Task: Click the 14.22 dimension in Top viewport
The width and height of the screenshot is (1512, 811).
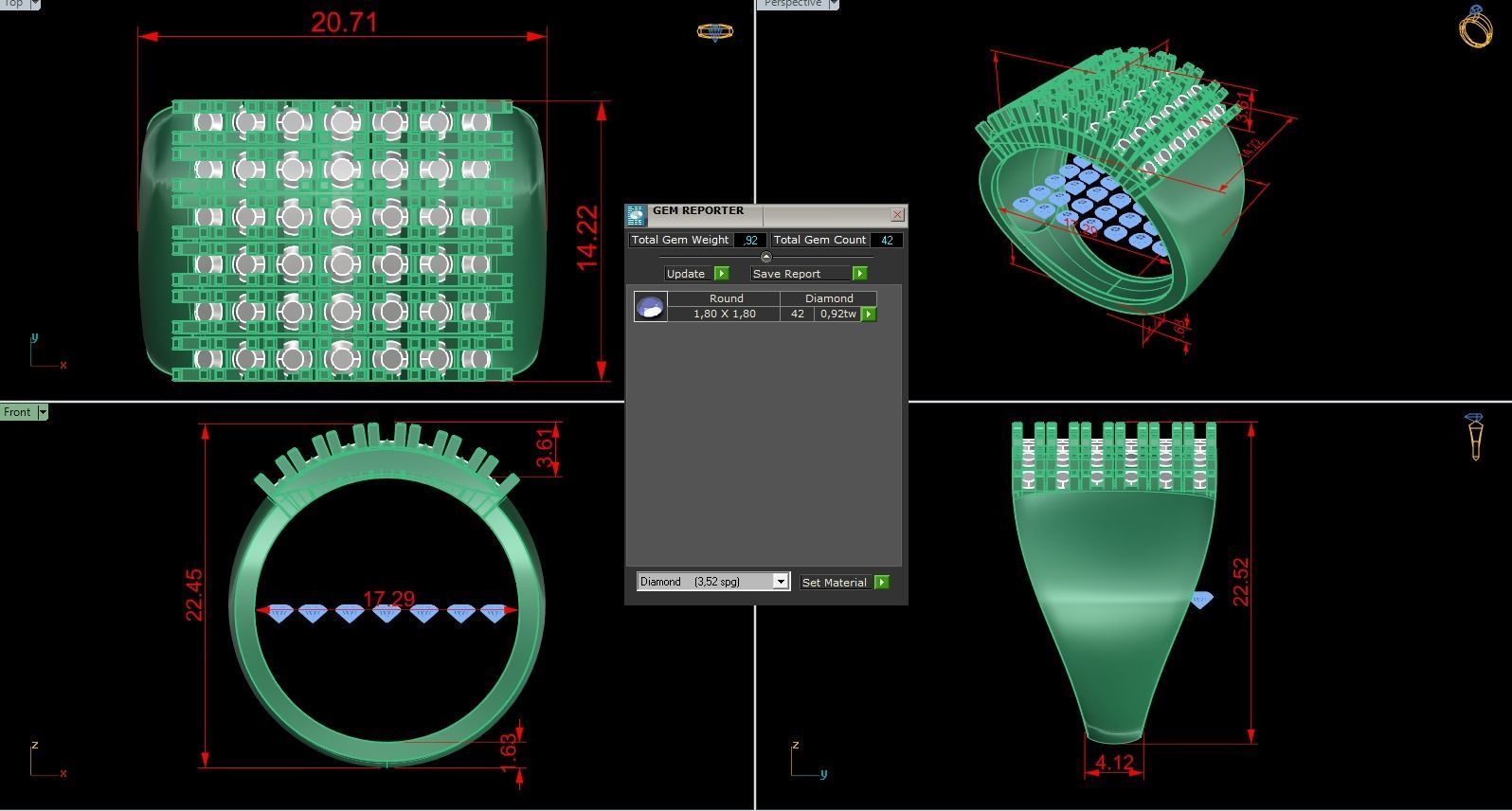Action: pos(587,238)
